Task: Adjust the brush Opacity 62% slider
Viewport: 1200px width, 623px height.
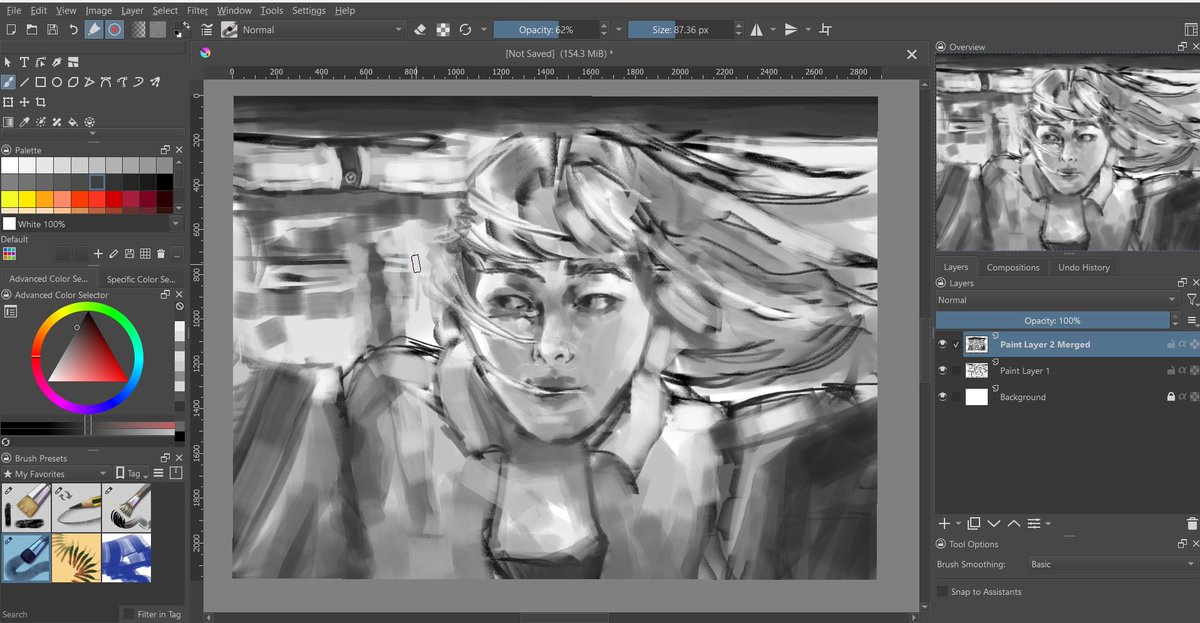Action: pyautogui.click(x=546, y=30)
